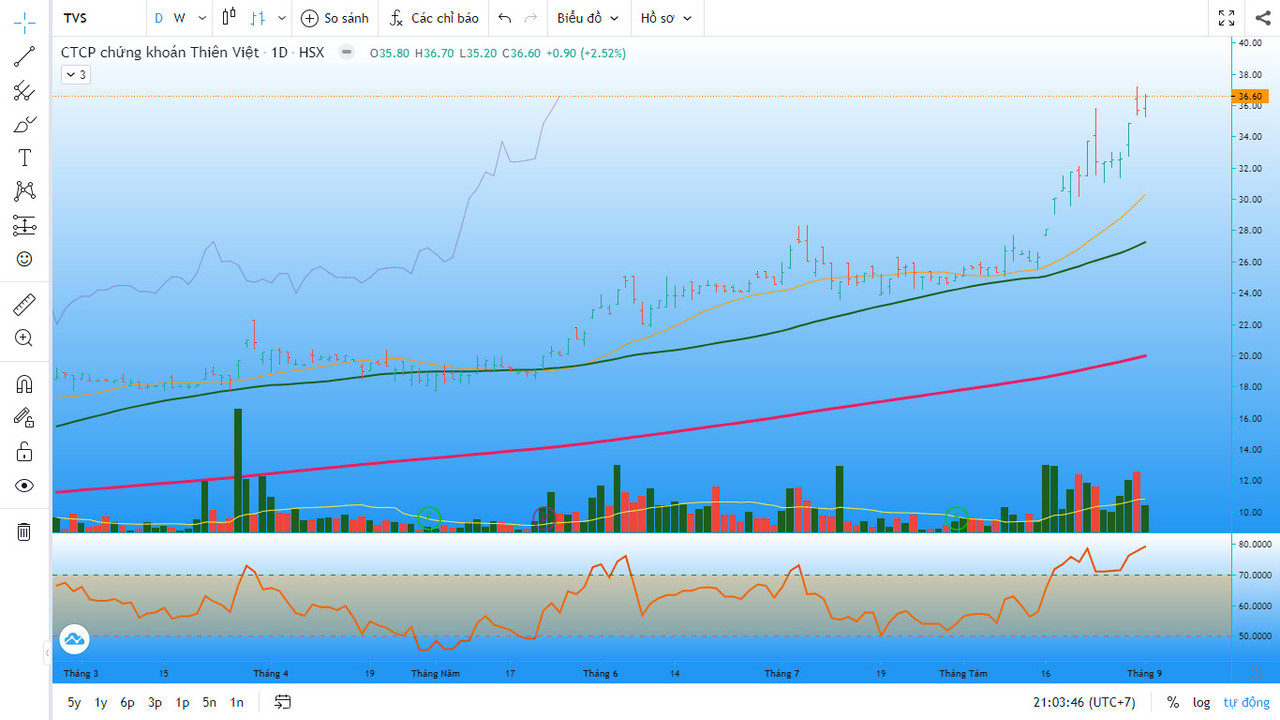Open the Hồ sơ dropdown menu
1280x720 pixels.
[667, 18]
